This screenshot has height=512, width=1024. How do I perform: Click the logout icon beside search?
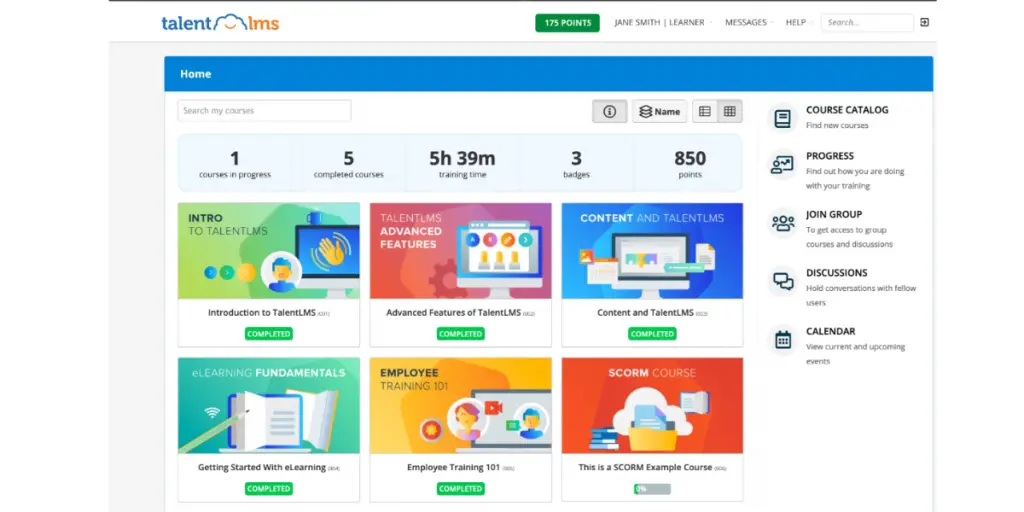(x=924, y=22)
